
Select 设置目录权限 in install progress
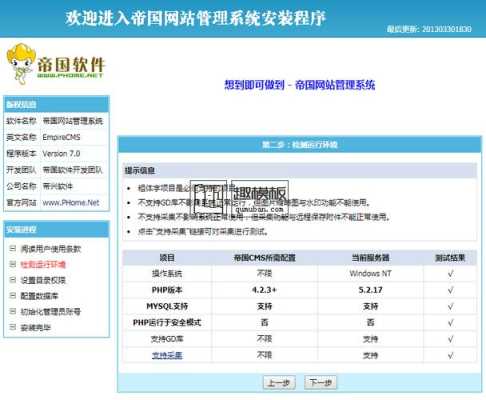[x=43, y=280]
